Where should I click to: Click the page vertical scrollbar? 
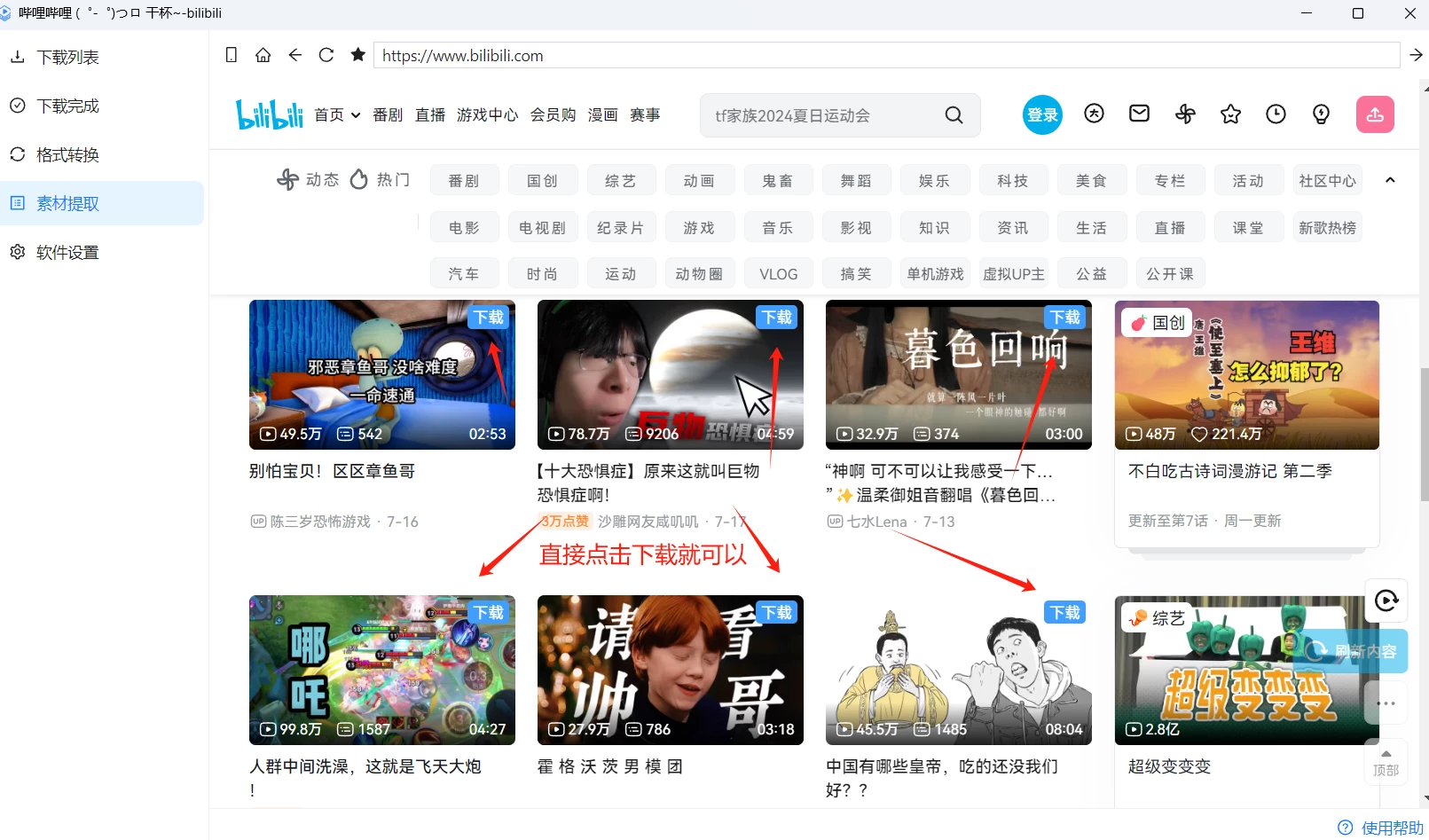point(1425,435)
